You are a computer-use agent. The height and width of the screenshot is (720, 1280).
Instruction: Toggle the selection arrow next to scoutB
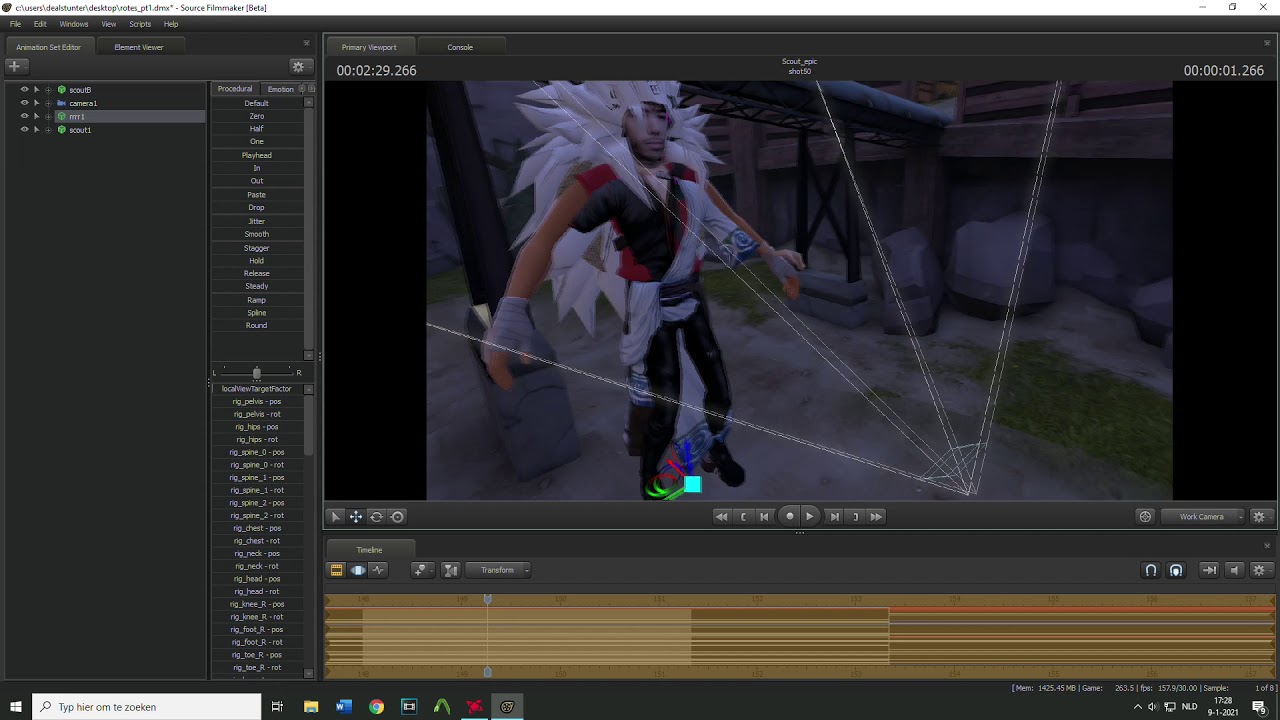coord(37,90)
